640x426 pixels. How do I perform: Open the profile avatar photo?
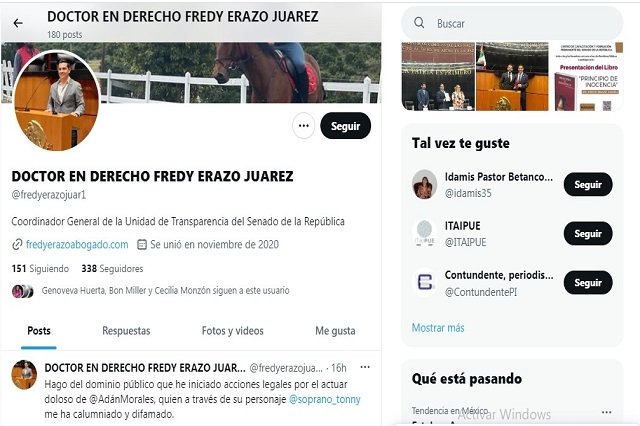(x=57, y=100)
